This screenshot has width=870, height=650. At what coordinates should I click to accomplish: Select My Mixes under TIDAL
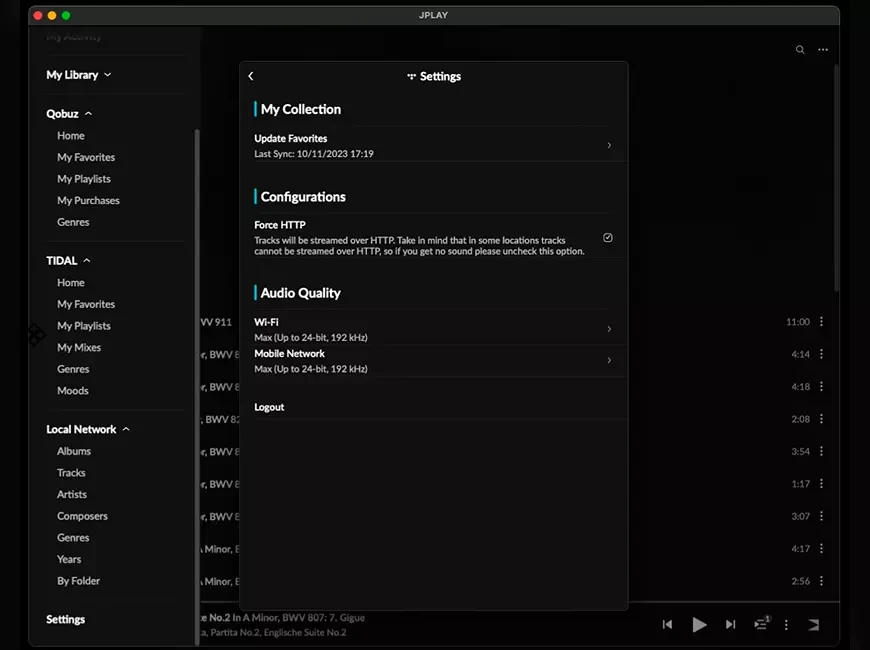79,348
